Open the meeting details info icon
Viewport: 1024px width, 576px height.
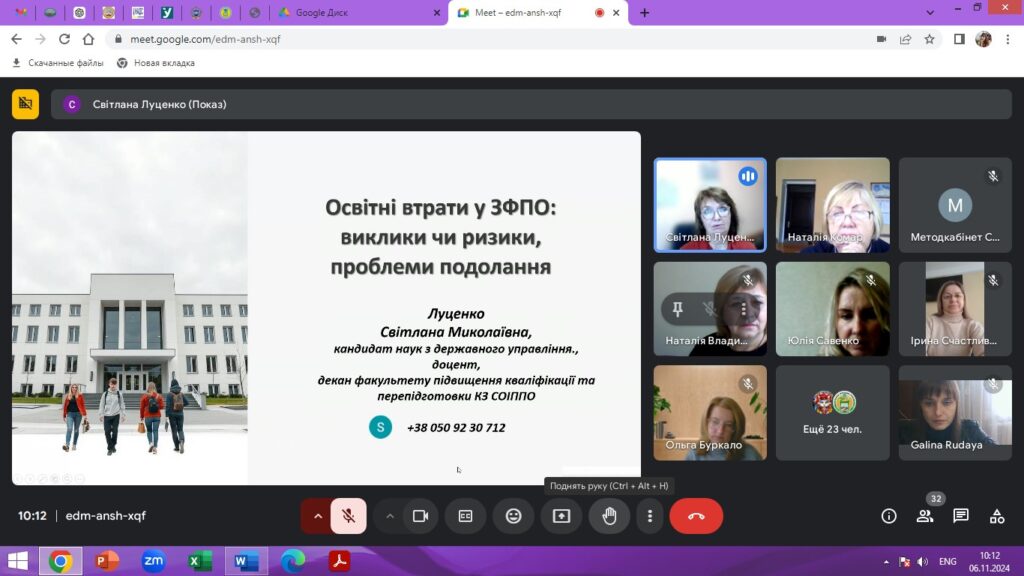[x=888, y=516]
